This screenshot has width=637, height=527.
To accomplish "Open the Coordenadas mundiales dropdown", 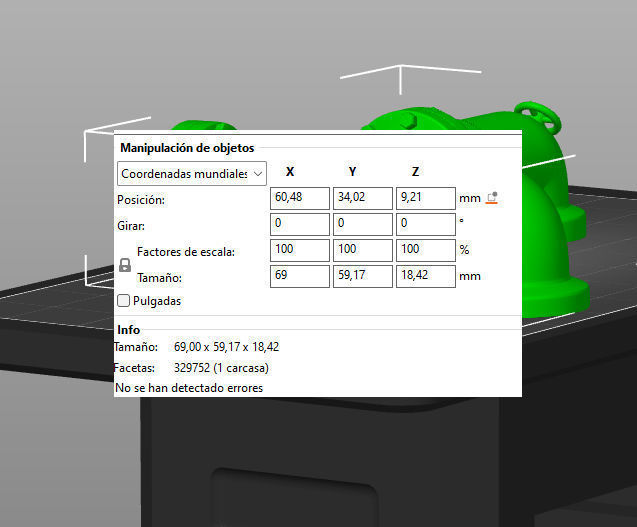I will tap(192, 173).
